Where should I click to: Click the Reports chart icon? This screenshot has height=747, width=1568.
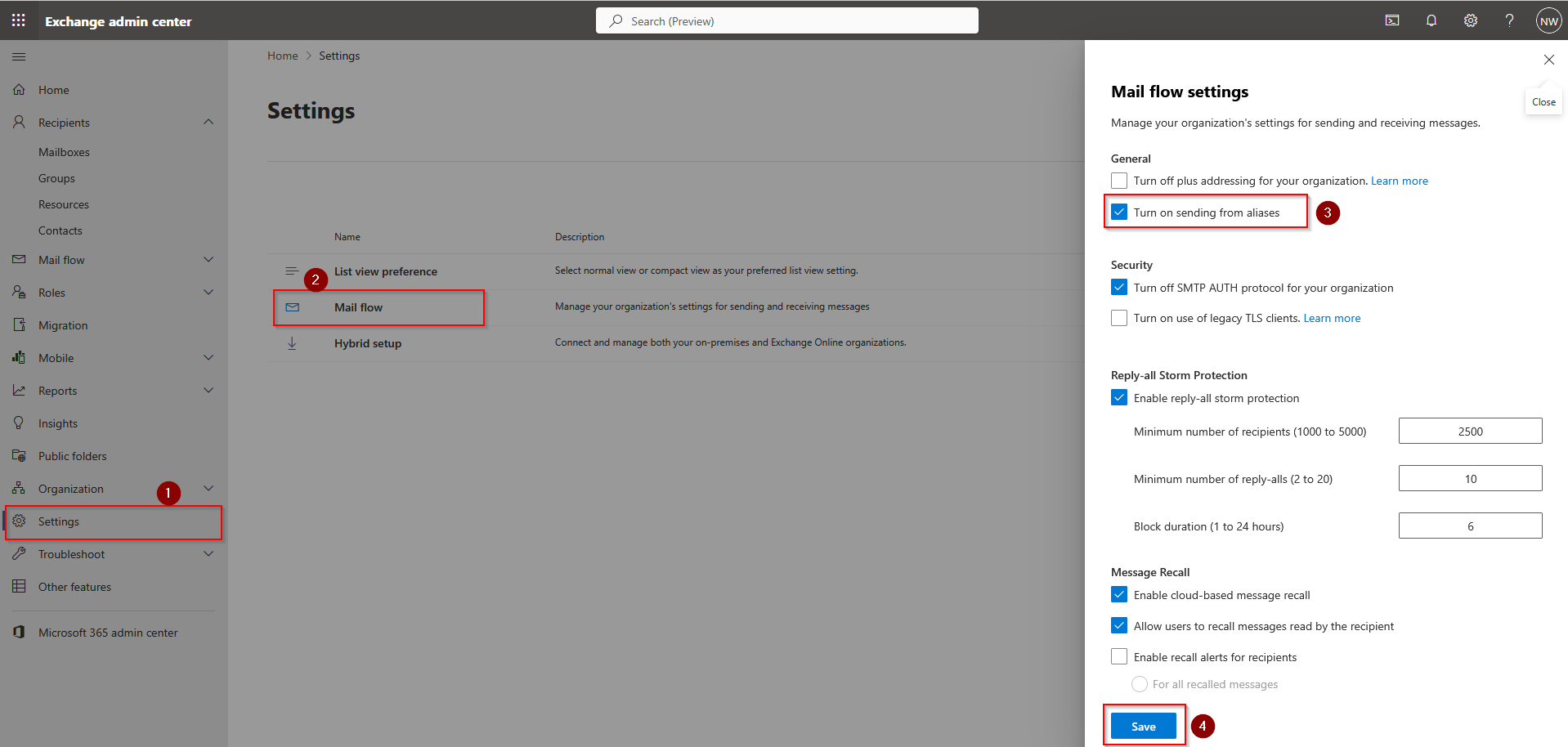tap(19, 390)
